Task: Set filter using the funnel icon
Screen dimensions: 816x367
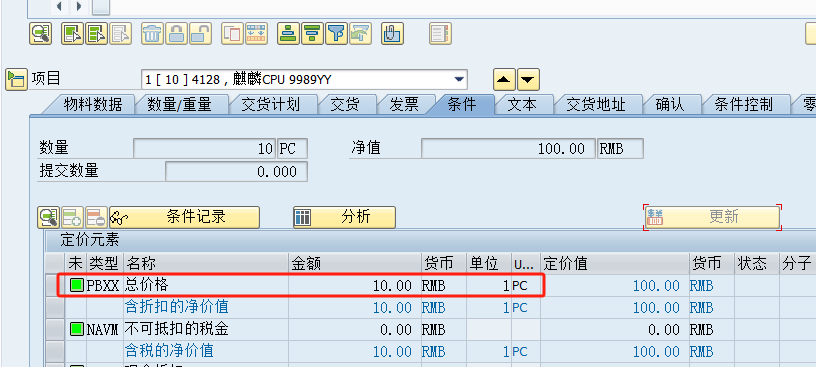Action: pos(336,34)
